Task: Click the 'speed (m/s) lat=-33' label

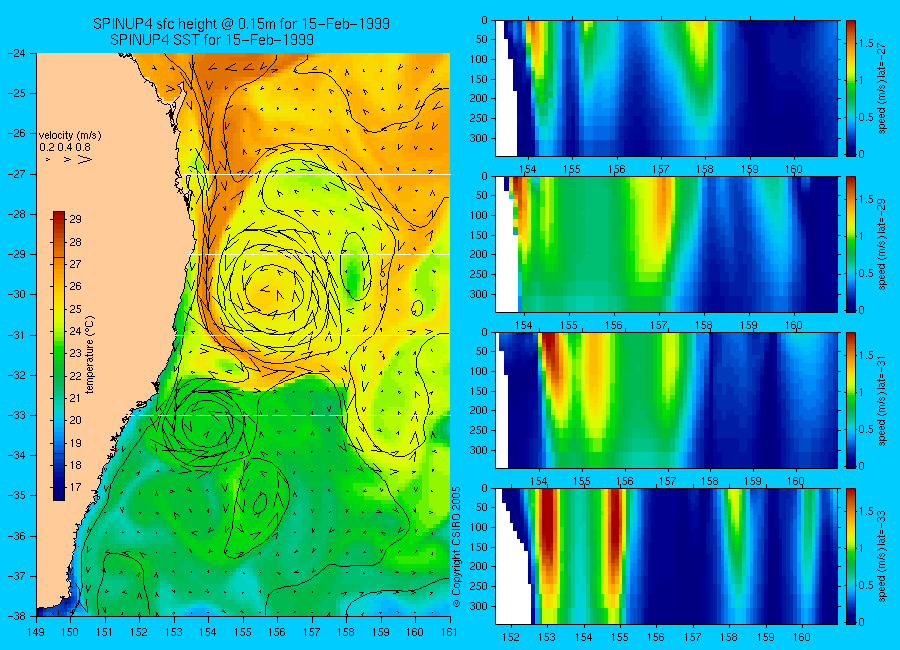Action: point(883,557)
